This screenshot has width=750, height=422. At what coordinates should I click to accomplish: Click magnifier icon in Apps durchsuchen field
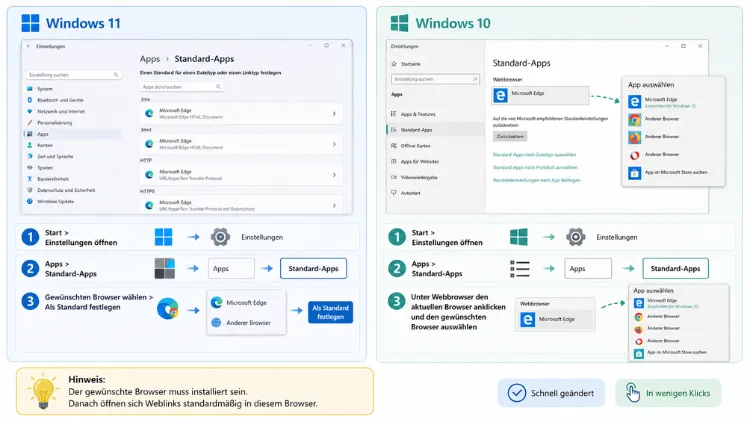(x=218, y=87)
